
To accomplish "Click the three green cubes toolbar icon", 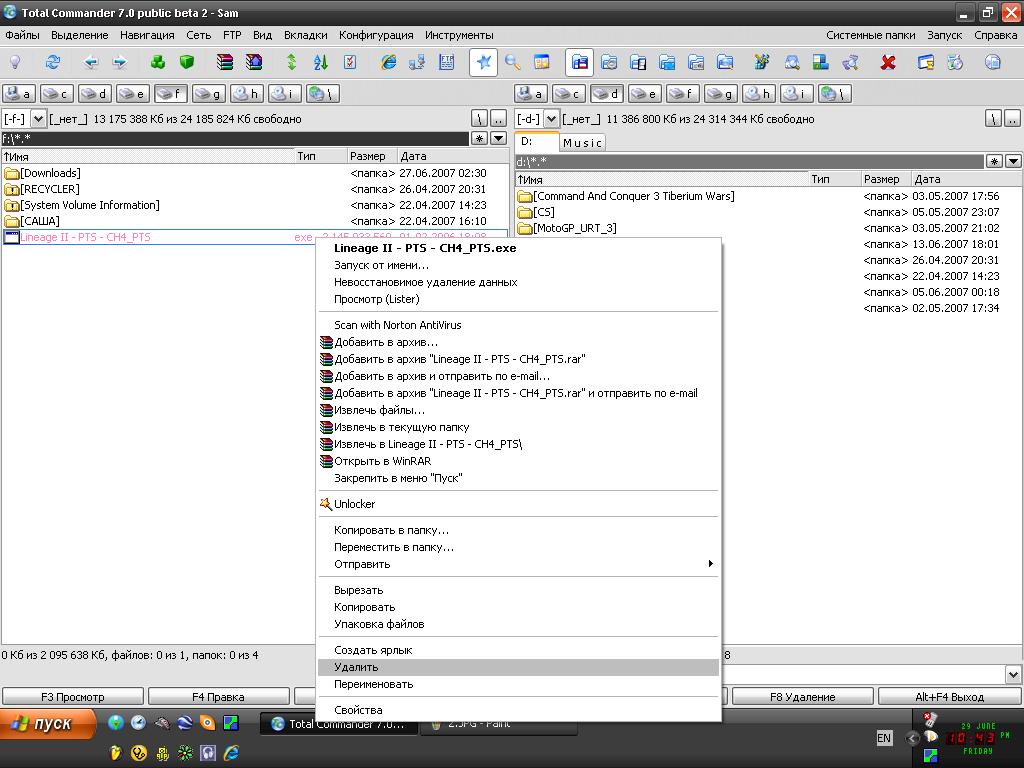I will (x=157, y=63).
